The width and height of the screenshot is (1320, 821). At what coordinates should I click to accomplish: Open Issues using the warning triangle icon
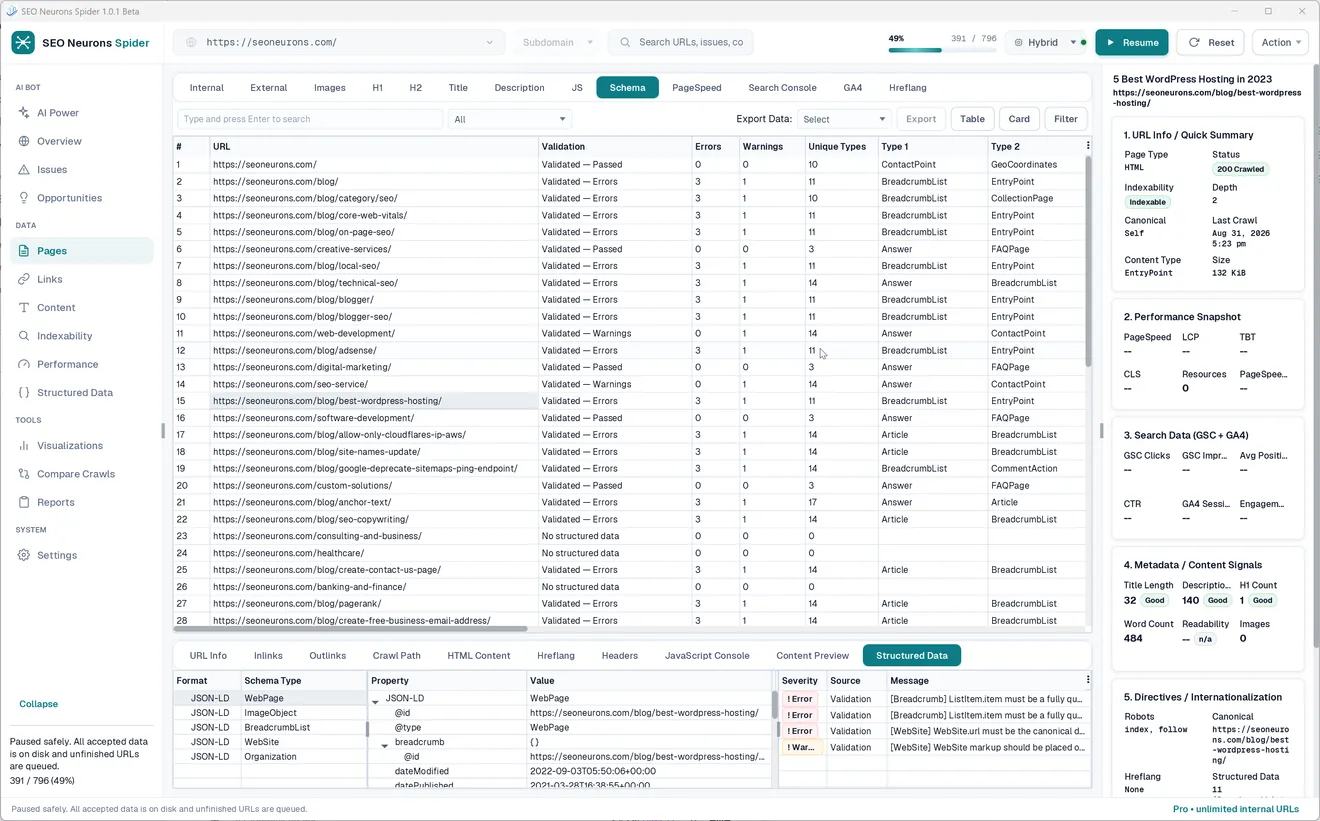point(24,170)
